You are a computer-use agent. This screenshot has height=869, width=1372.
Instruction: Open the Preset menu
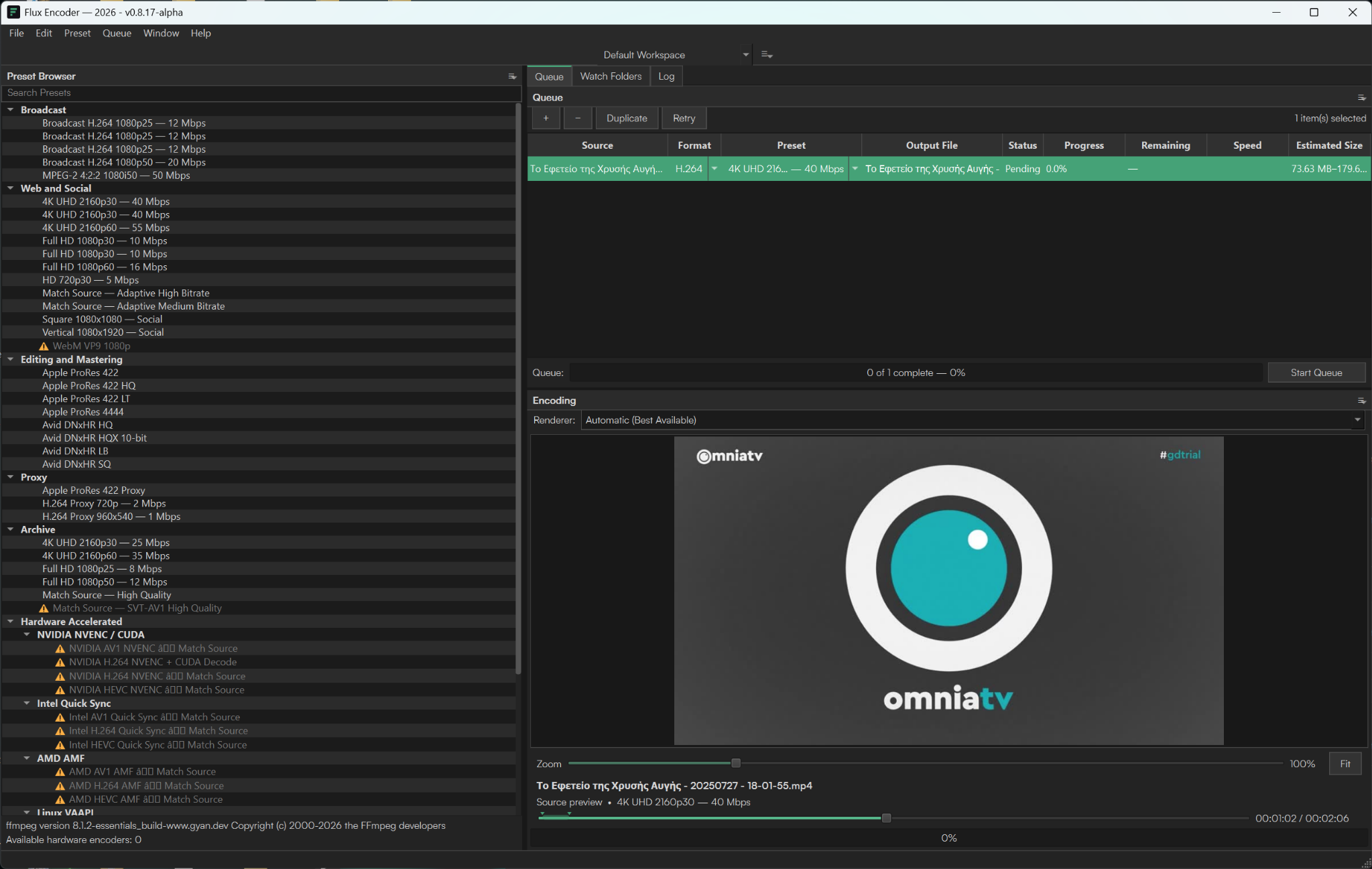77,34
